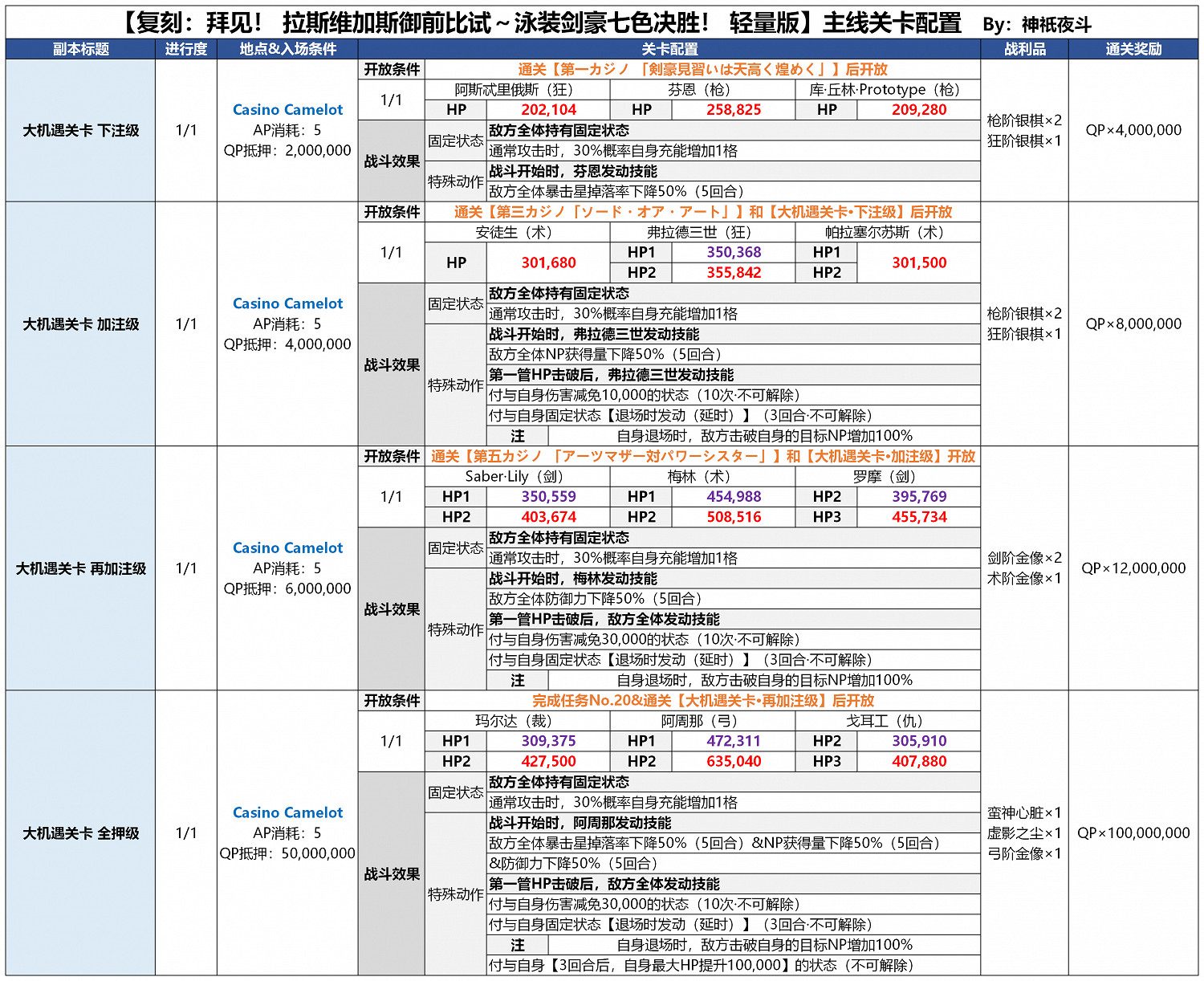Screen dimensions: 1204x981
Task: Click the 大机遇关卡 下注级 row title
Action: [x=80, y=128]
